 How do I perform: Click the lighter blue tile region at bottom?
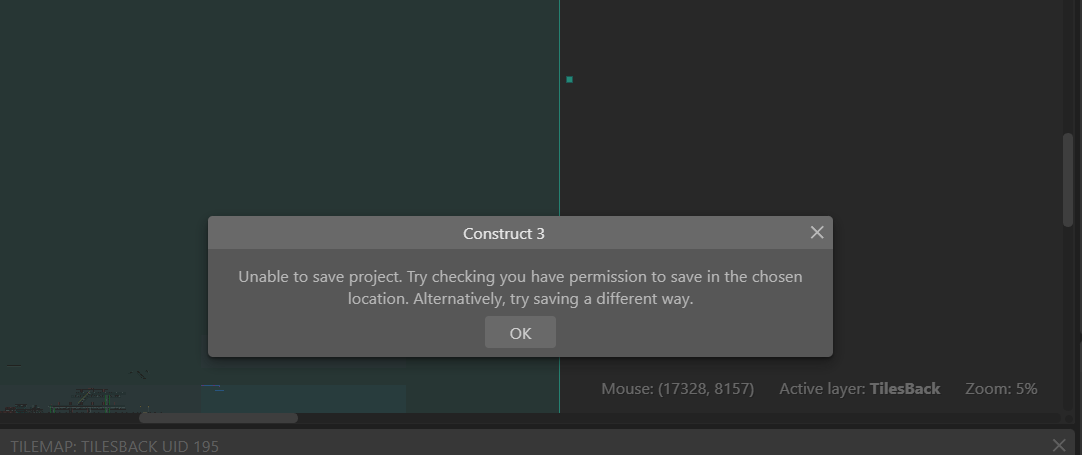pyautogui.click(x=300, y=398)
